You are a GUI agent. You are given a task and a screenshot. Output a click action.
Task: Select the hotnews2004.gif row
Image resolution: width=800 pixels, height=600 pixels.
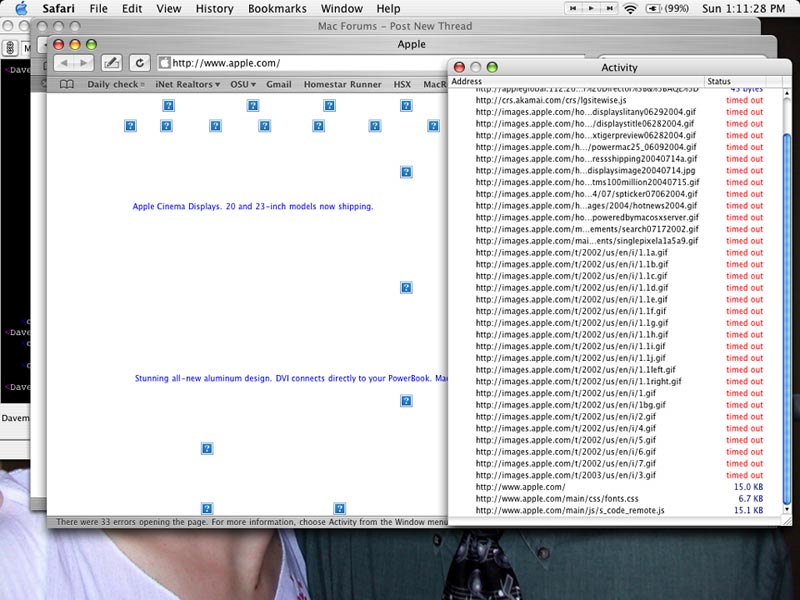click(615, 206)
